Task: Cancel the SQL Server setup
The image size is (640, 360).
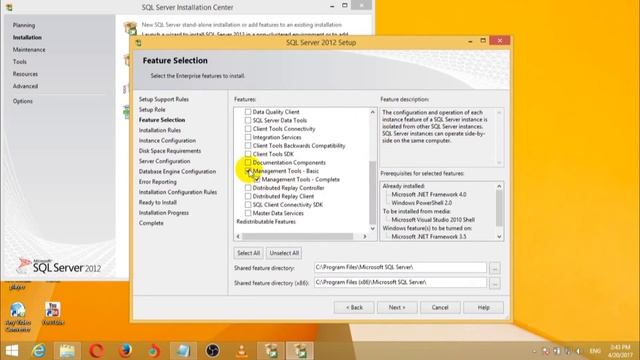Action: tap(440, 307)
